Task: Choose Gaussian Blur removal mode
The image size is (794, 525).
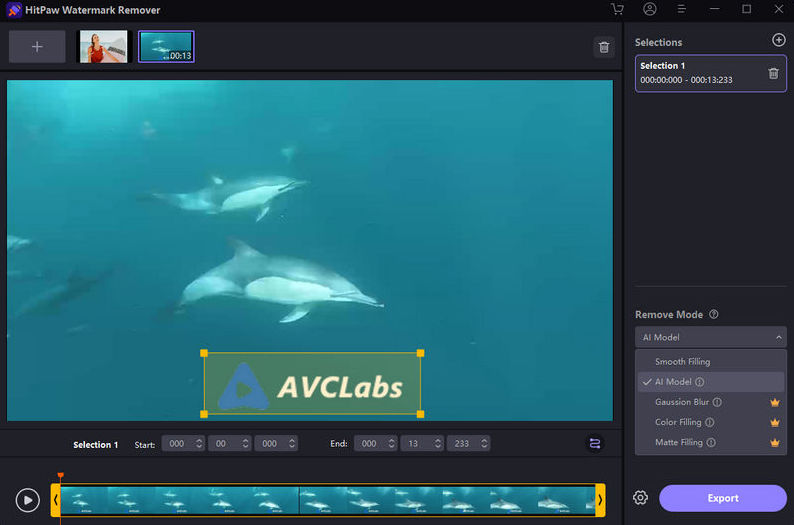Action: [x=682, y=402]
